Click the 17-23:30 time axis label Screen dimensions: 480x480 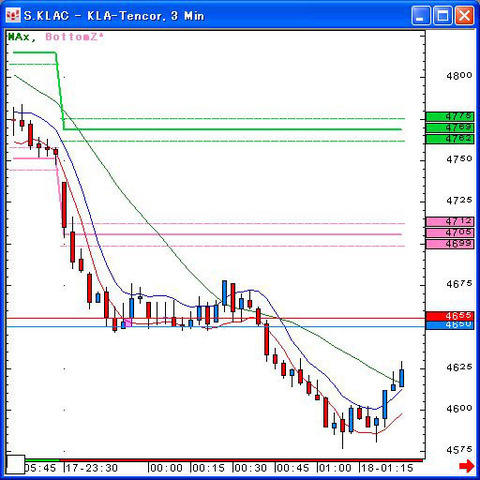point(92,468)
